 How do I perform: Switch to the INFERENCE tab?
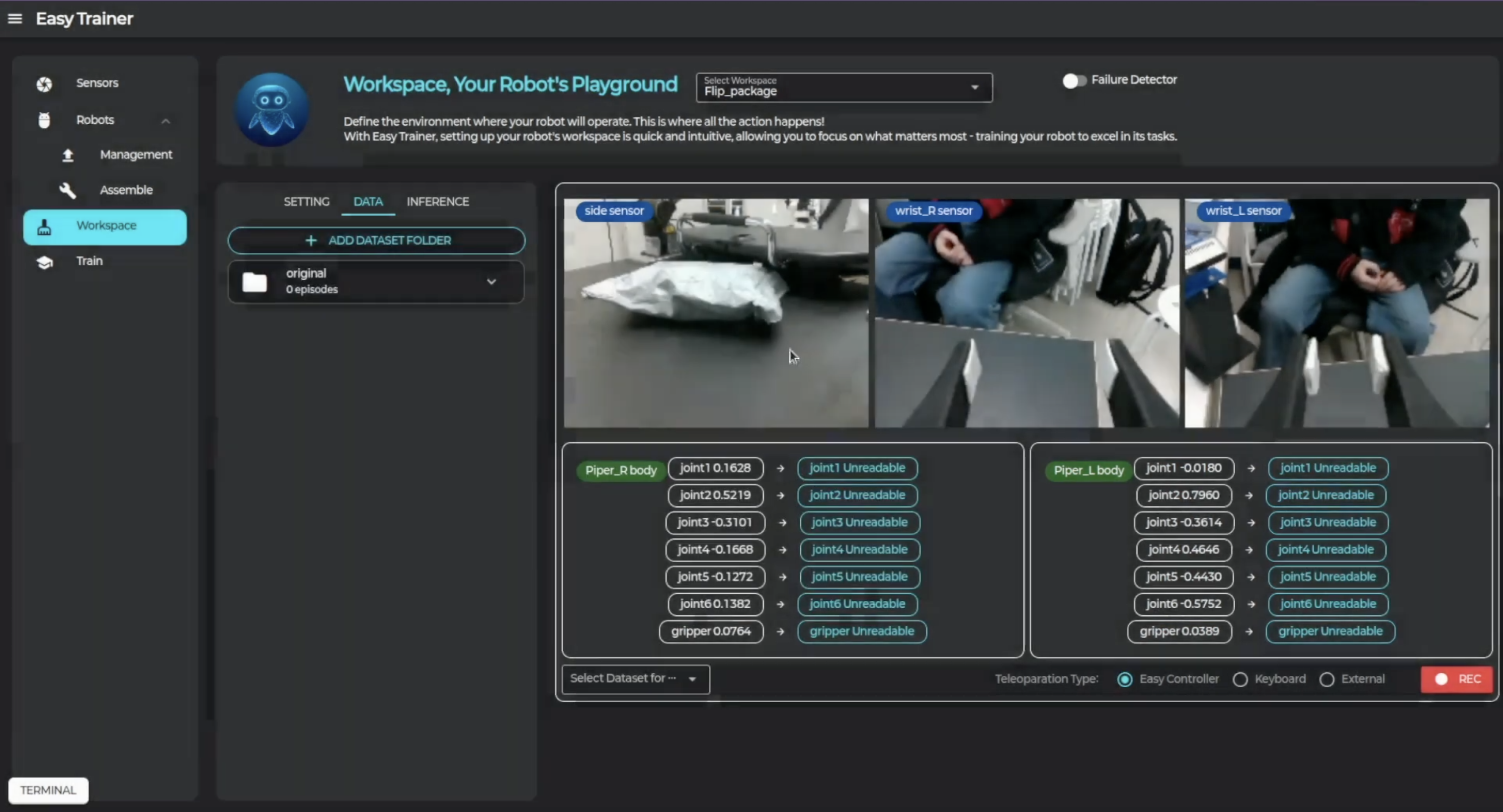click(437, 202)
